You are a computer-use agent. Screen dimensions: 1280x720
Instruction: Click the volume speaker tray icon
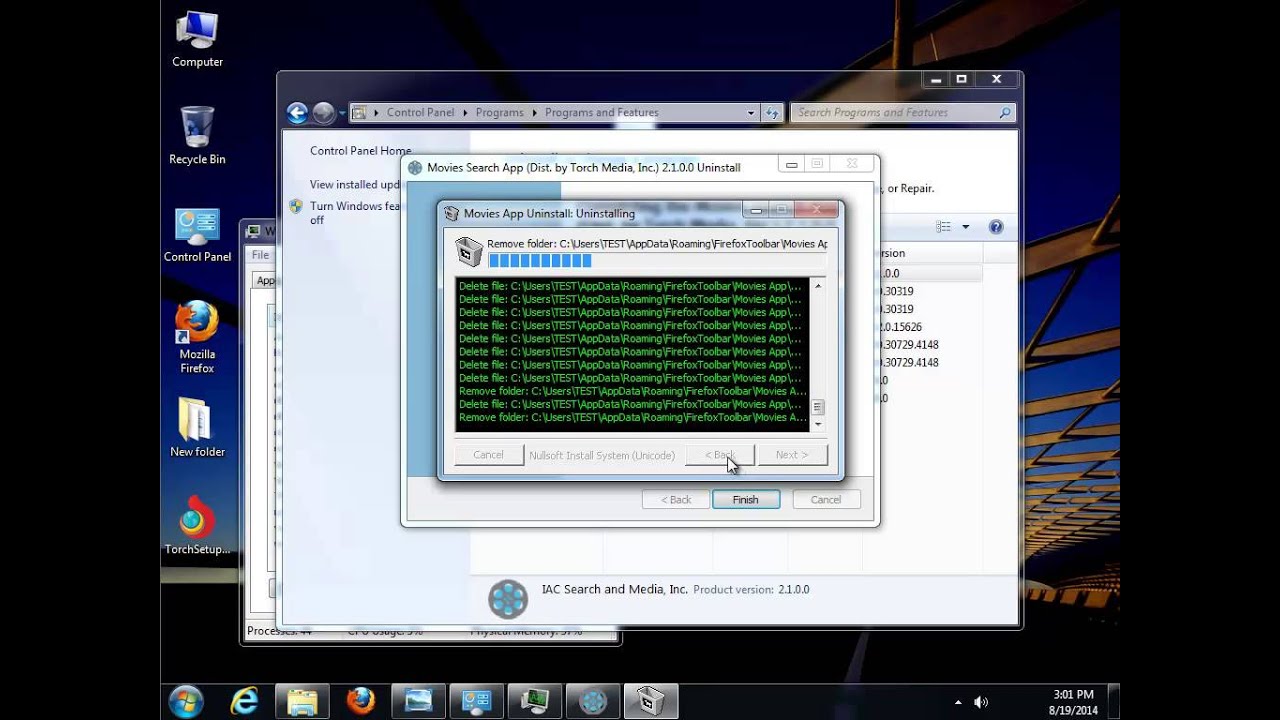click(x=981, y=702)
